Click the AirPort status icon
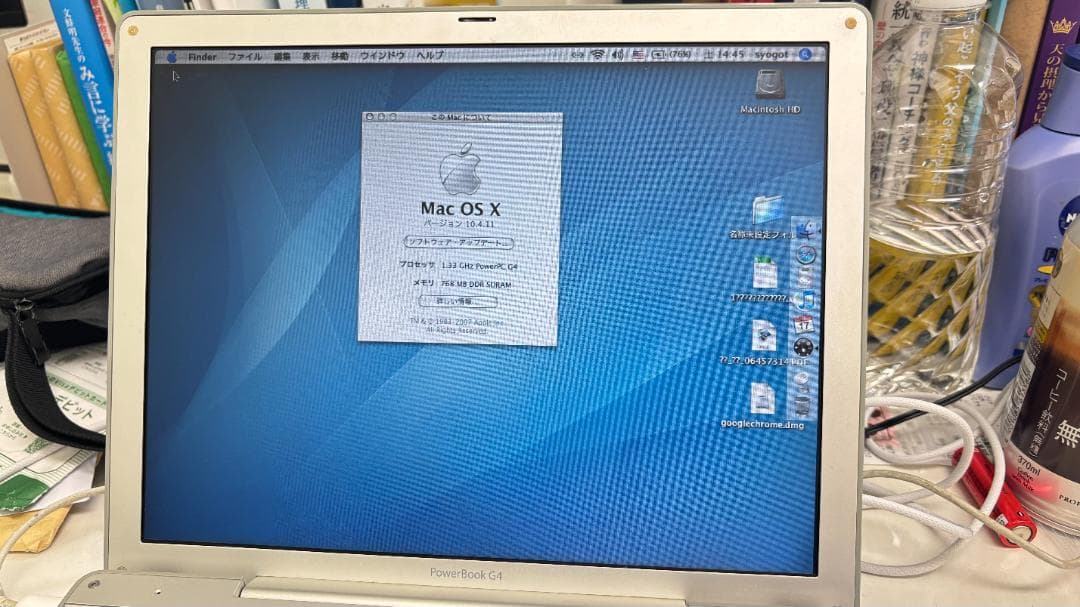The height and width of the screenshot is (607, 1080). pyautogui.click(x=597, y=58)
